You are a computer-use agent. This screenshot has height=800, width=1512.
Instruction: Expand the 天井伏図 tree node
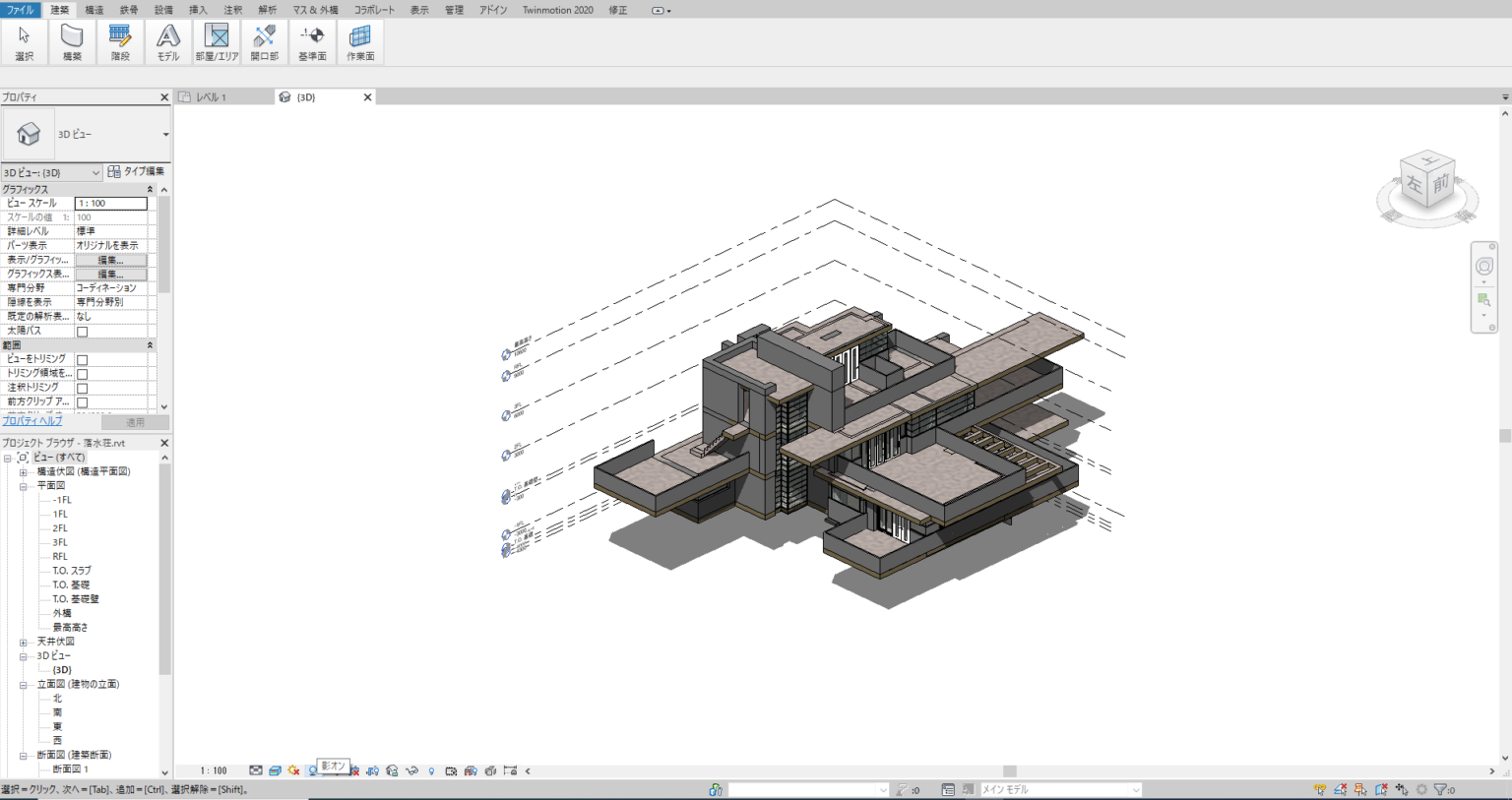pyautogui.click(x=23, y=643)
